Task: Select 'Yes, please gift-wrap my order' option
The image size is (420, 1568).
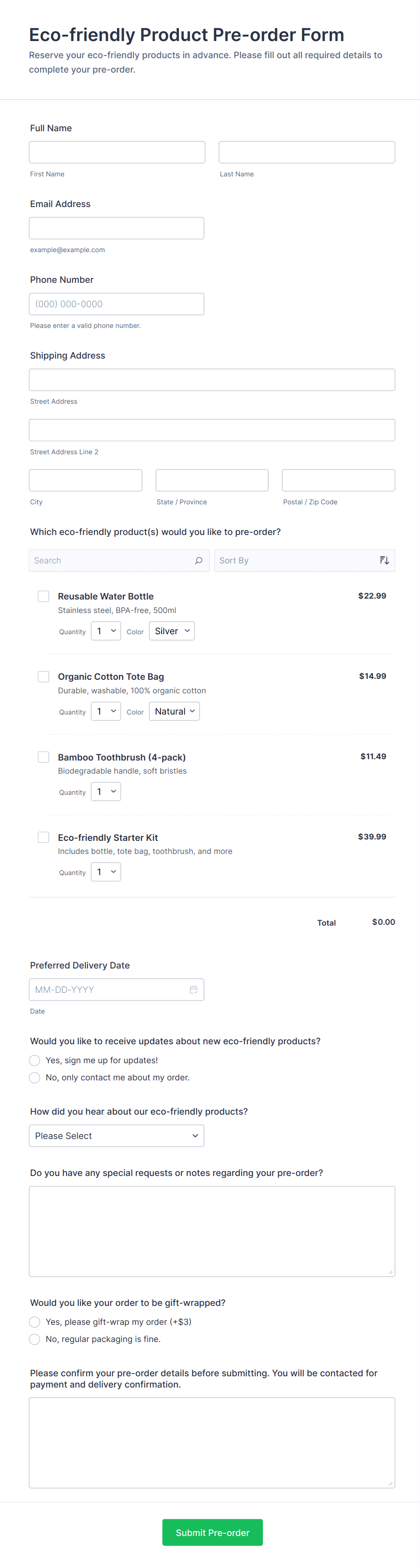Action: pyautogui.click(x=35, y=1322)
